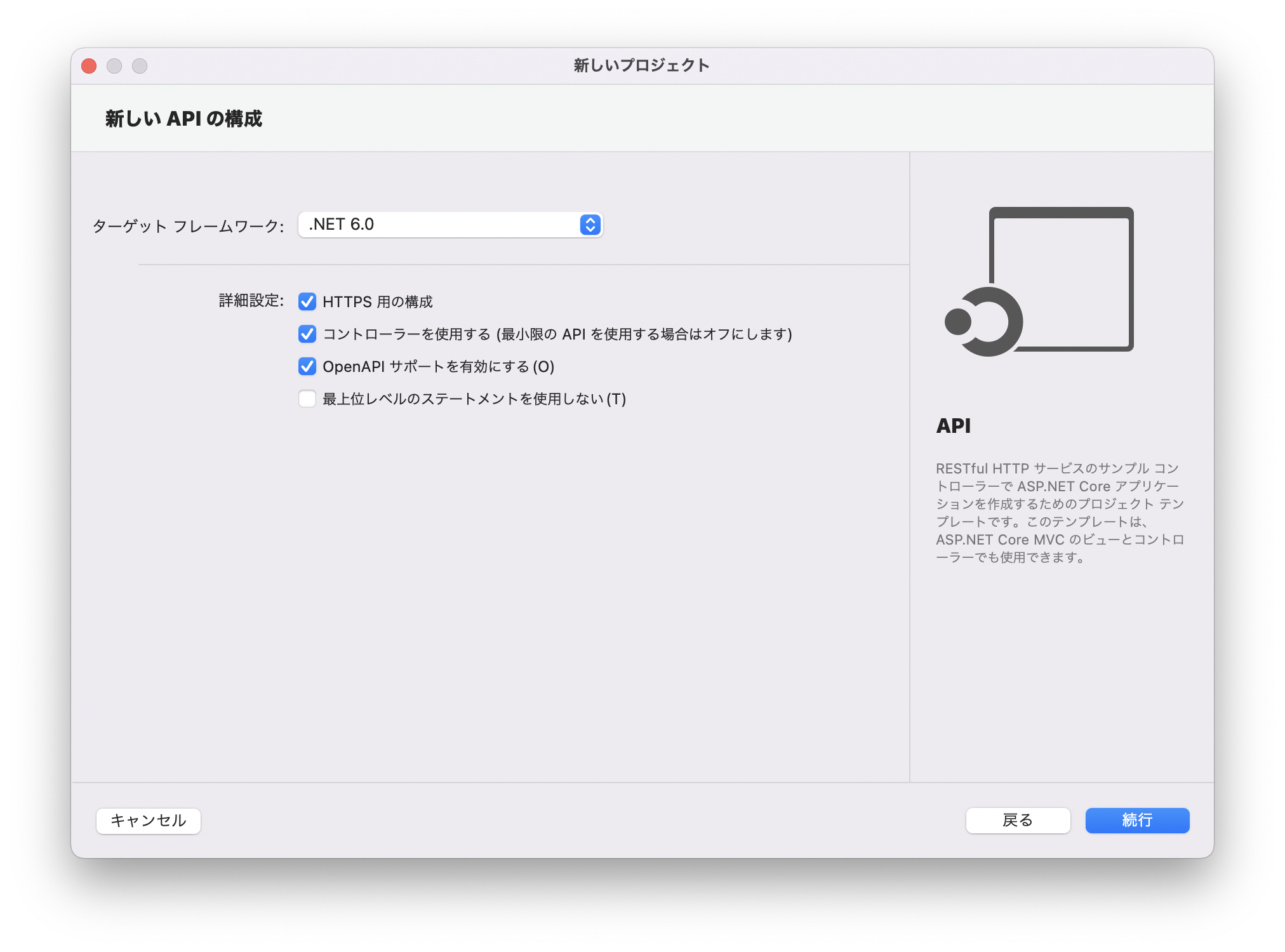Click the 新しいプロジェクト window title
Screen dimensions: 1285x952
[x=641, y=65]
